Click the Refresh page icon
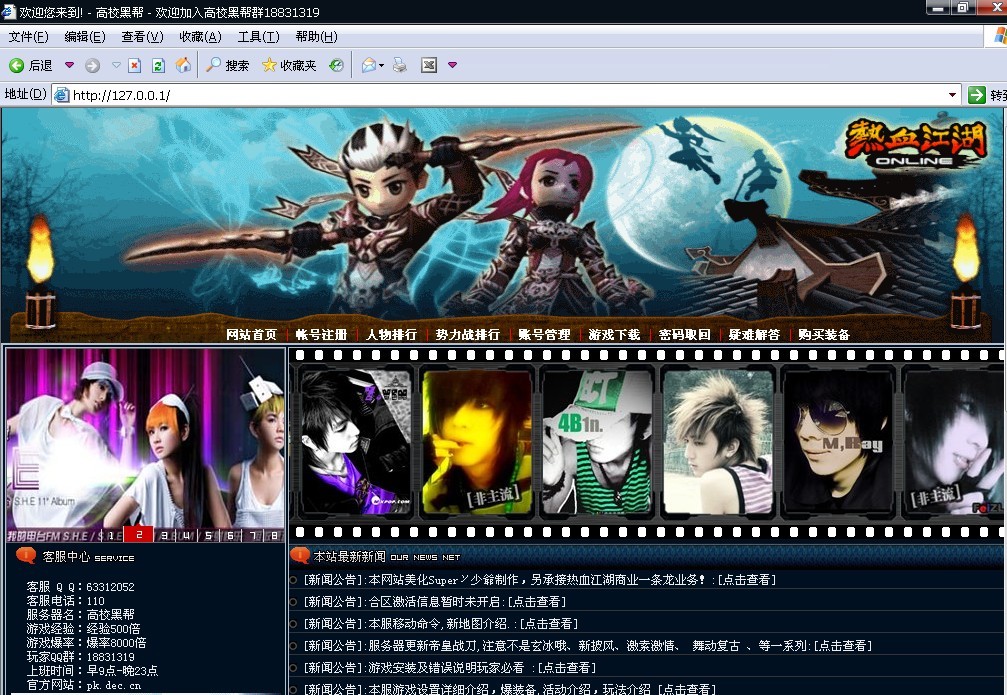Image resolution: width=1007 pixels, height=695 pixels. (158, 66)
